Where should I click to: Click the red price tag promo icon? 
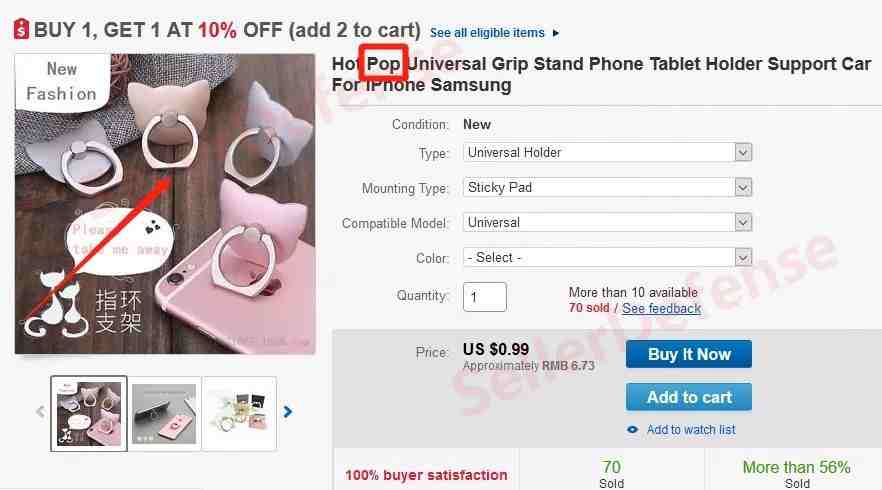[x=21, y=29]
